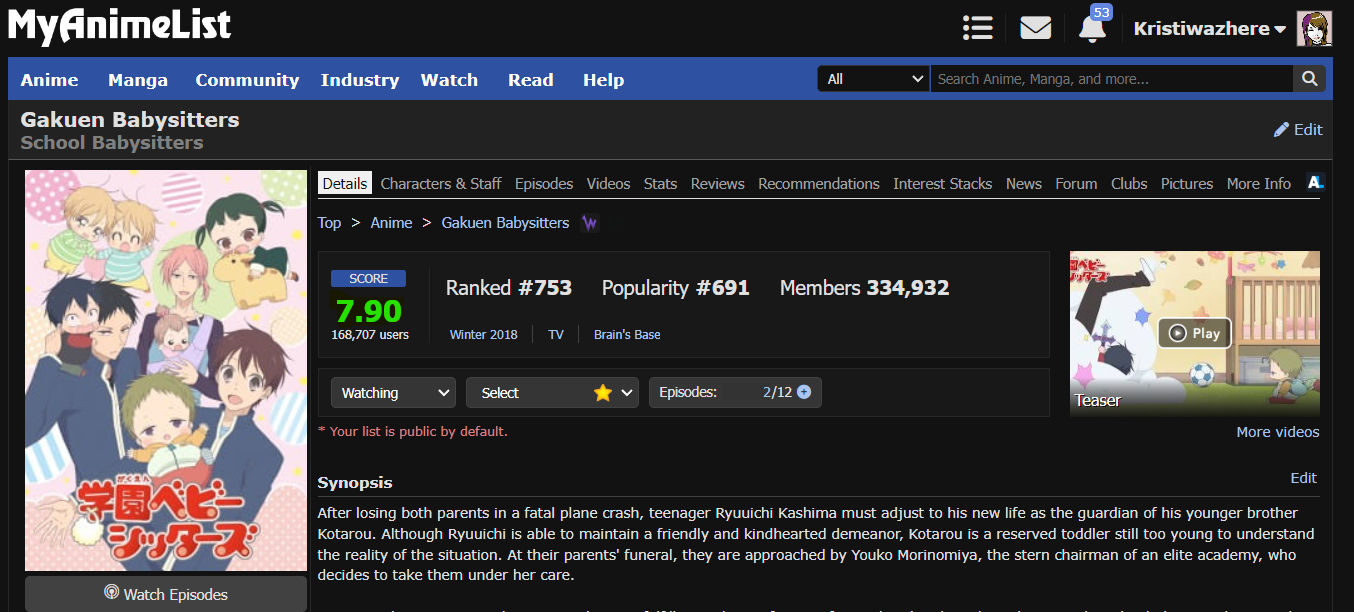
Task: Click the More videos link
Action: (1278, 432)
